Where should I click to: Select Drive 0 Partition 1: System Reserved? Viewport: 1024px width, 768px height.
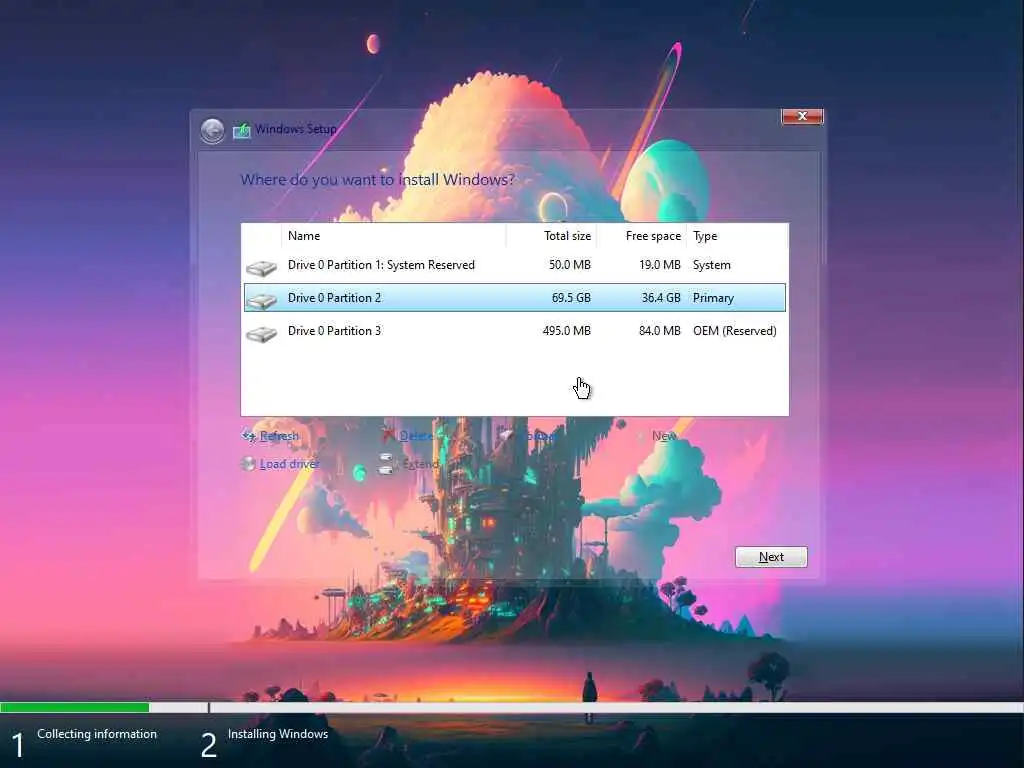tap(515, 265)
